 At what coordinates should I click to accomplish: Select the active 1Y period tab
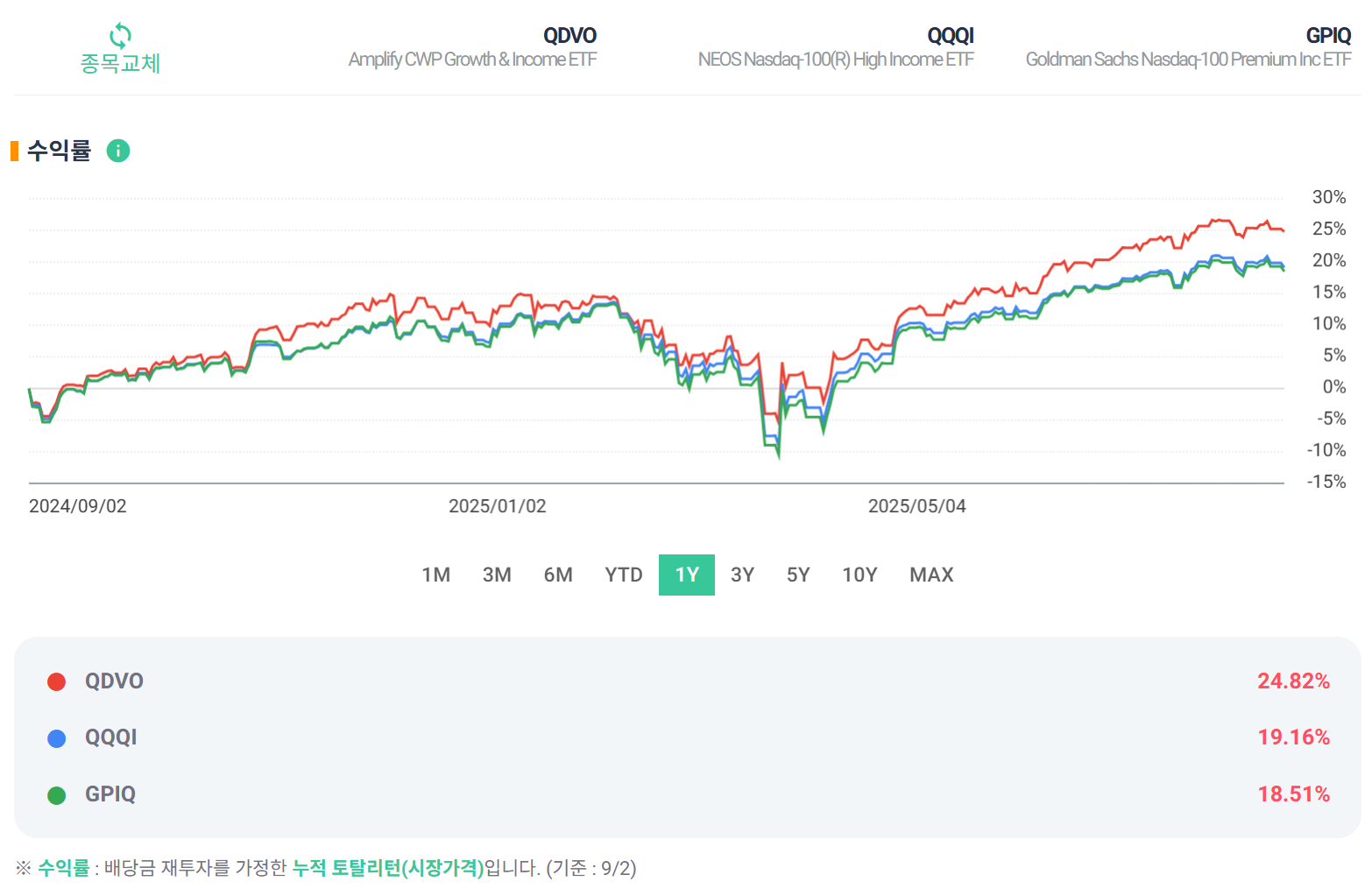click(x=687, y=575)
